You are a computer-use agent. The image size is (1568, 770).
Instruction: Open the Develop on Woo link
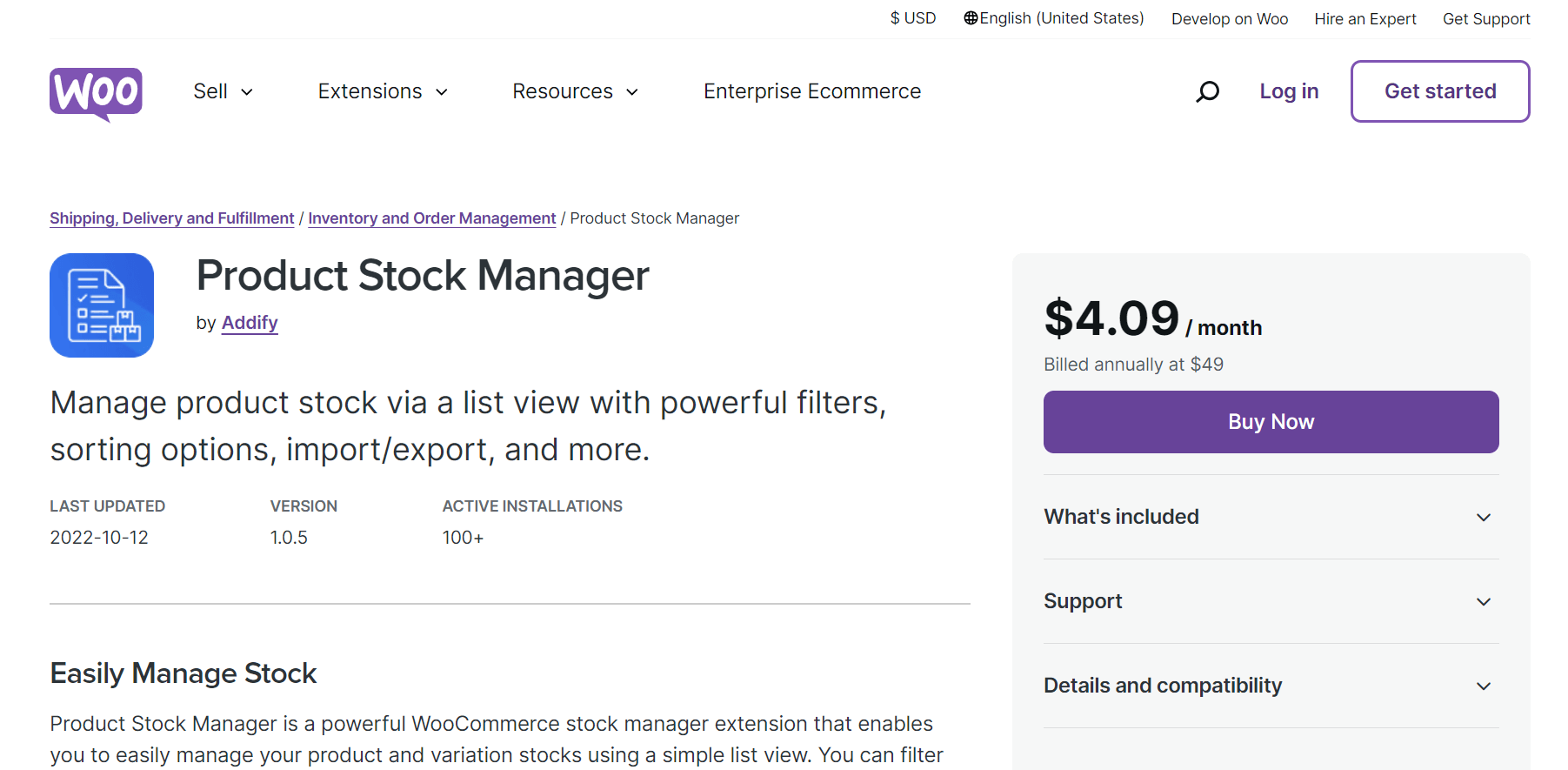(1229, 19)
